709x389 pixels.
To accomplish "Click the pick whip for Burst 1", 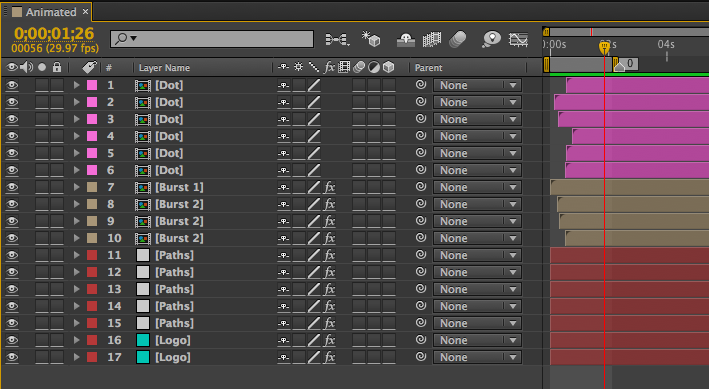I will (x=421, y=186).
